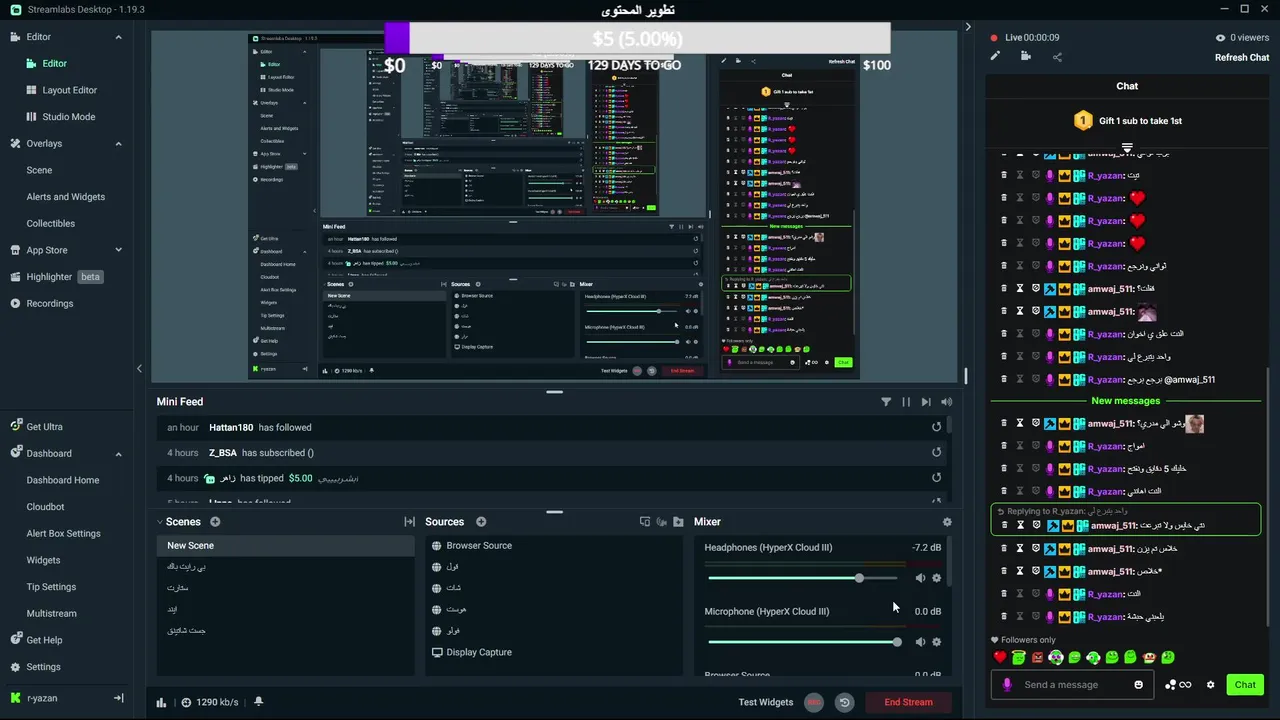Screen dimensions: 1280x720
Task: Open Studio Mode in sidebar
Action: [x=69, y=117]
